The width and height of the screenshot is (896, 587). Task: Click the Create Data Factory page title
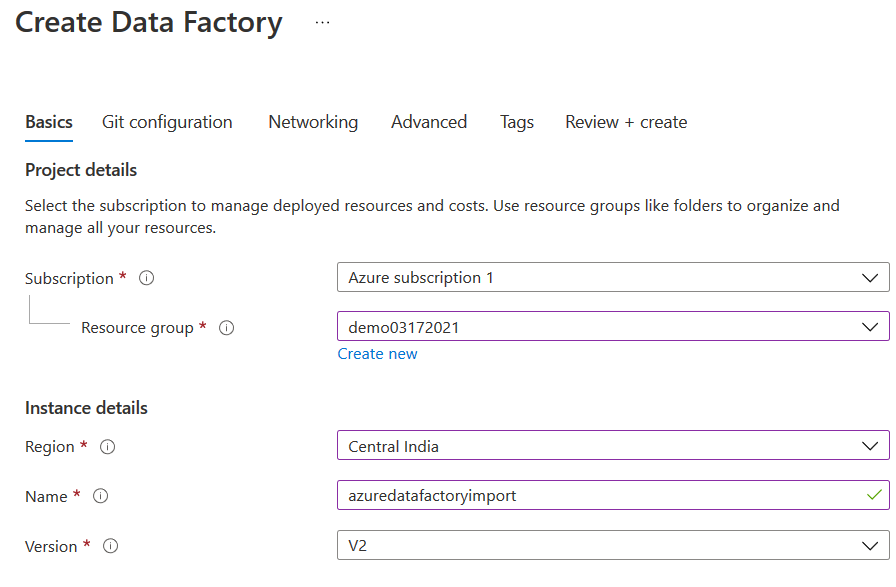click(x=149, y=22)
